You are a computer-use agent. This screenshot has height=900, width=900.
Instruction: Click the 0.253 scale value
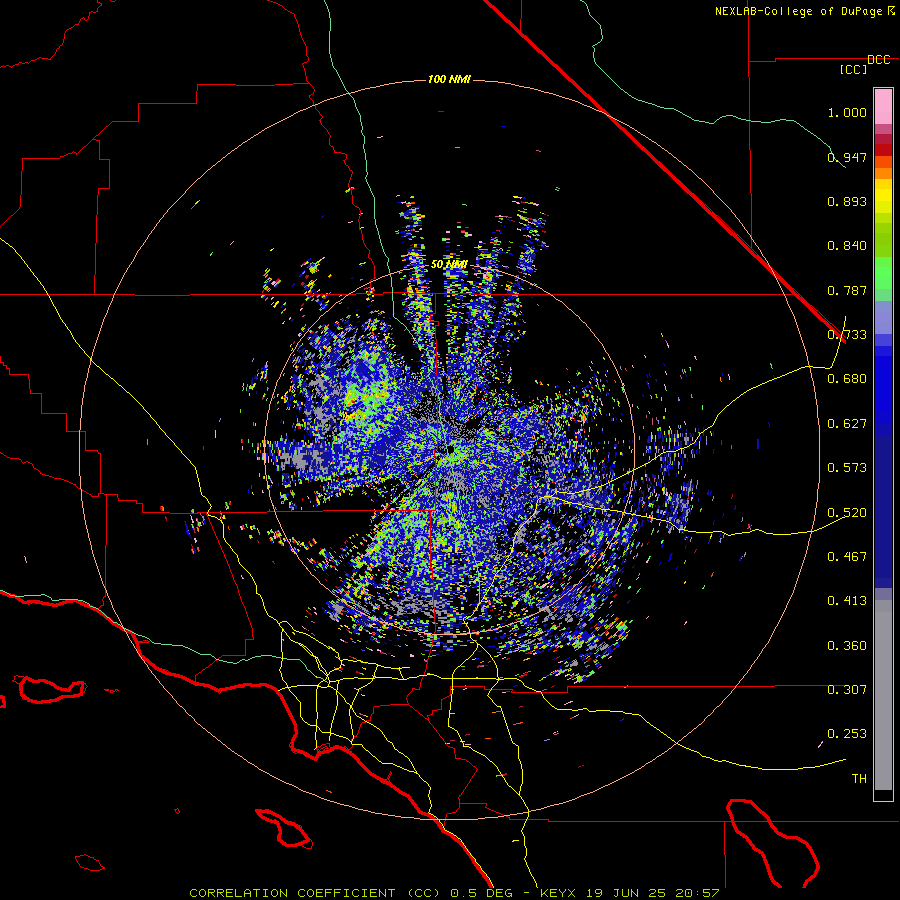coord(847,734)
